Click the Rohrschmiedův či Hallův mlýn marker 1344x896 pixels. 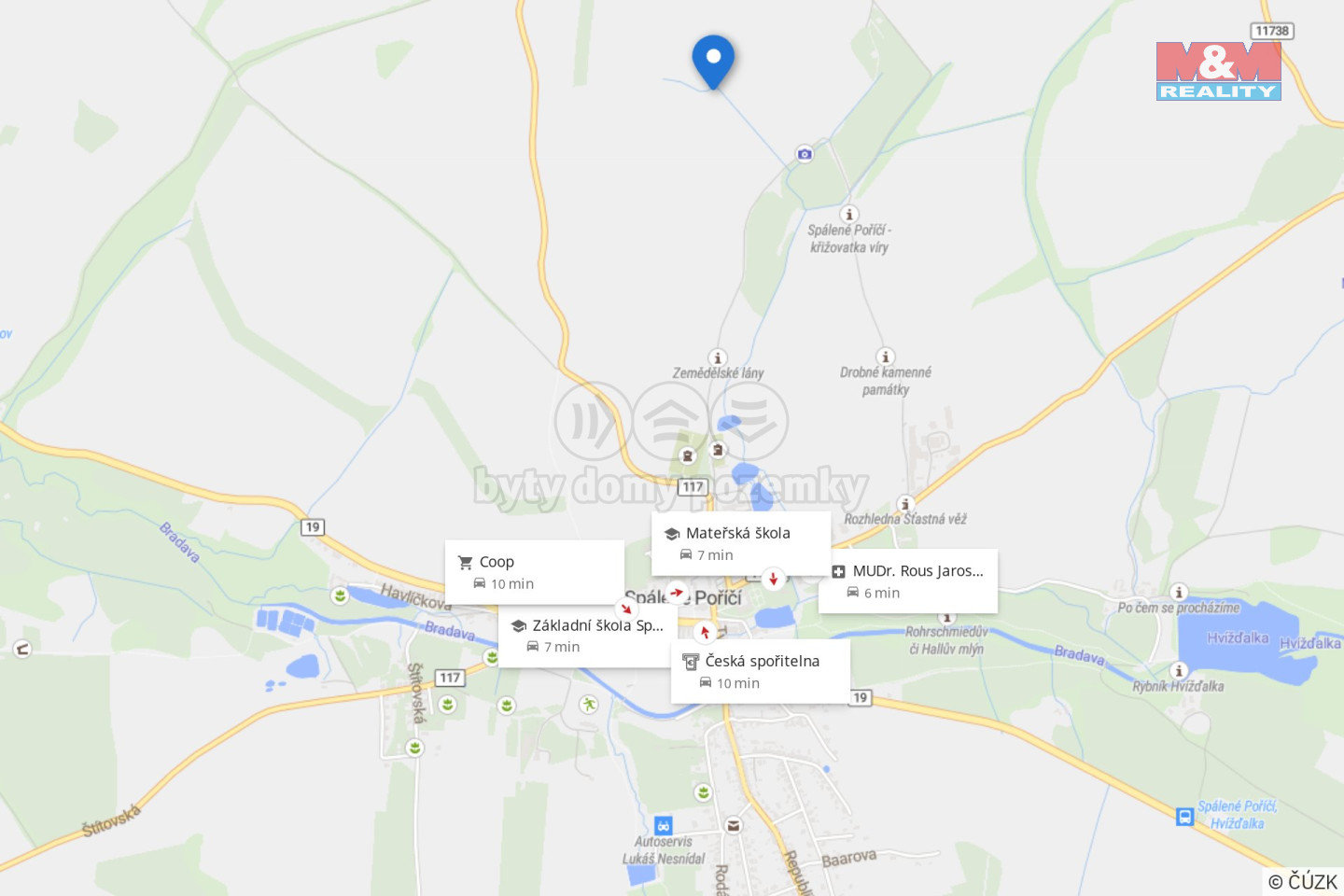[948, 617]
